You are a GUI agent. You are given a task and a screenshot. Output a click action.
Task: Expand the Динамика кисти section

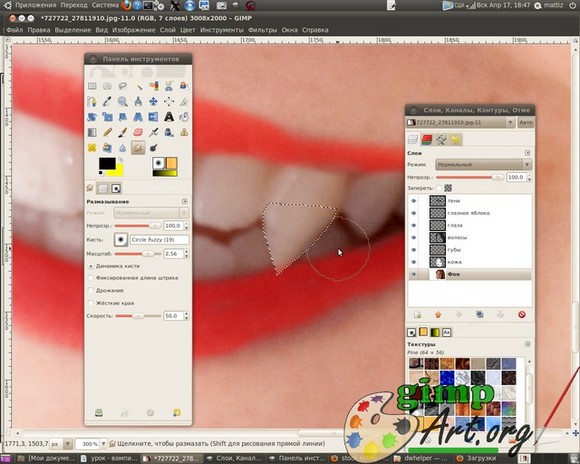pos(91,266)
